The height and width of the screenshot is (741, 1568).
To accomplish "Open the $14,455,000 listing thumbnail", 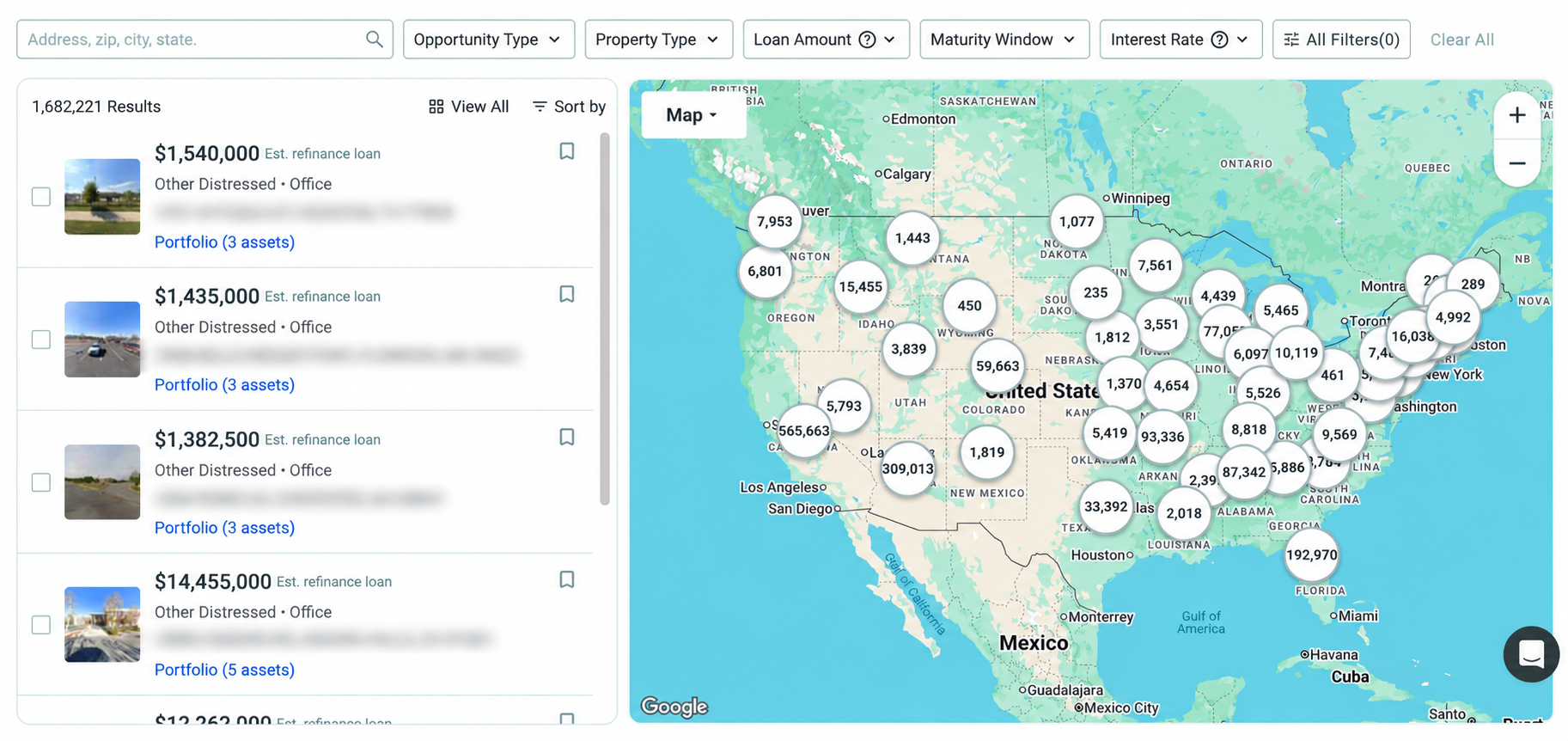I will (102, 624).
